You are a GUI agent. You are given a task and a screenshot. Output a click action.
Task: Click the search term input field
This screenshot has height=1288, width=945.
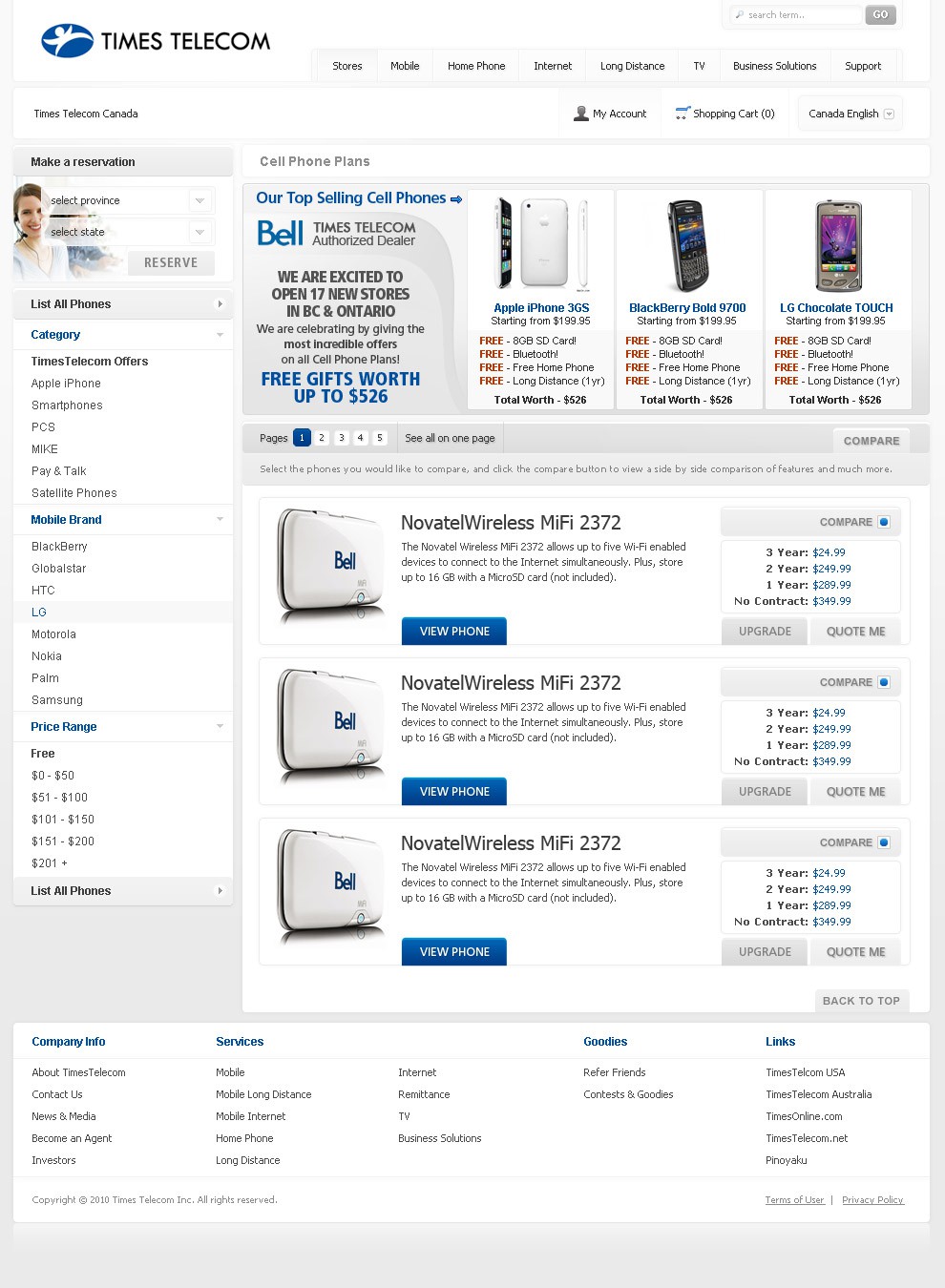click(x=796, y=14)
